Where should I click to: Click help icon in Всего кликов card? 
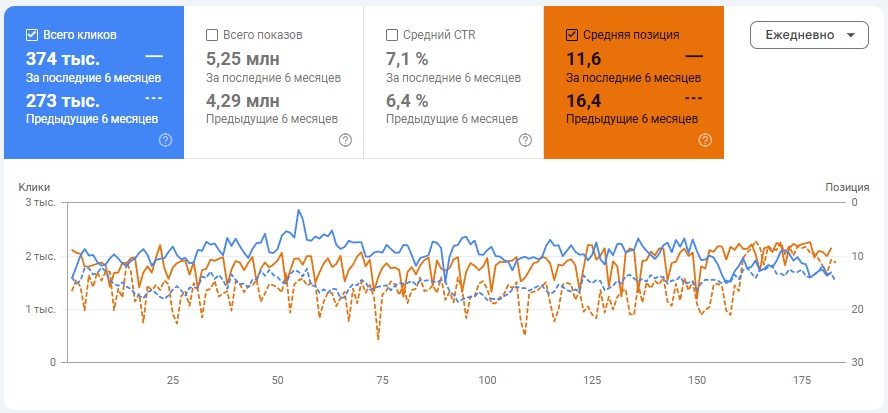[x=166, y=140]
